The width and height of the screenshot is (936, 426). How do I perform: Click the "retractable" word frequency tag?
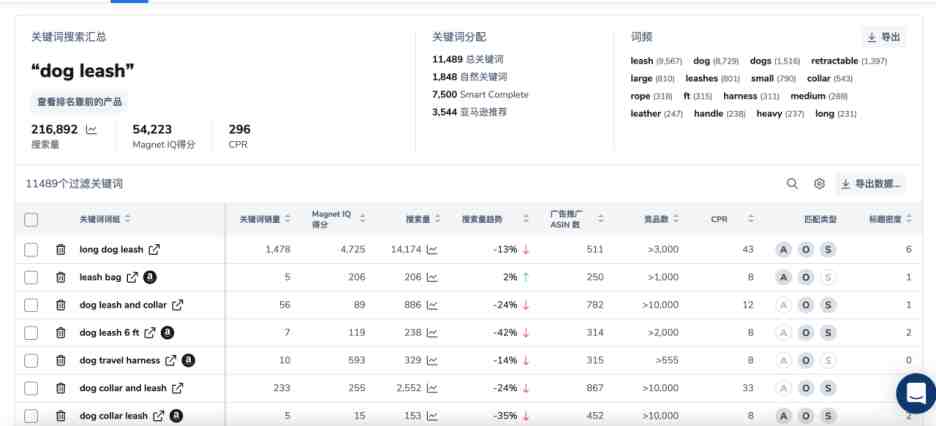[x=835, y=61]
